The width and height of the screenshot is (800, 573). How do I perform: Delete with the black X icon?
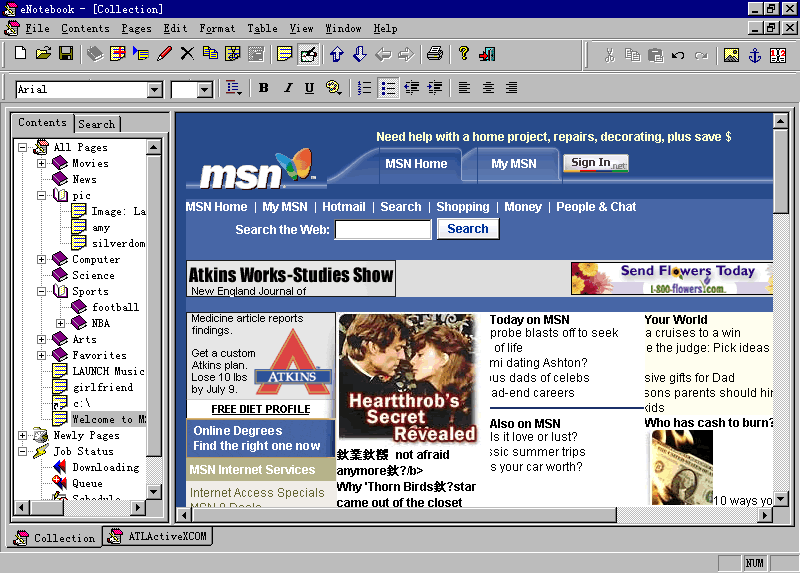pyautogui.click(x=187, y=54)
